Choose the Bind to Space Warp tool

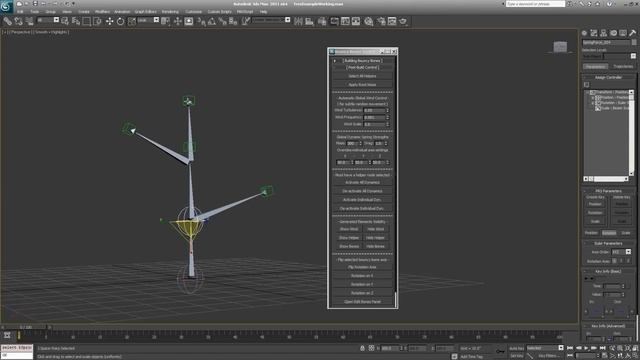[29, 21]
